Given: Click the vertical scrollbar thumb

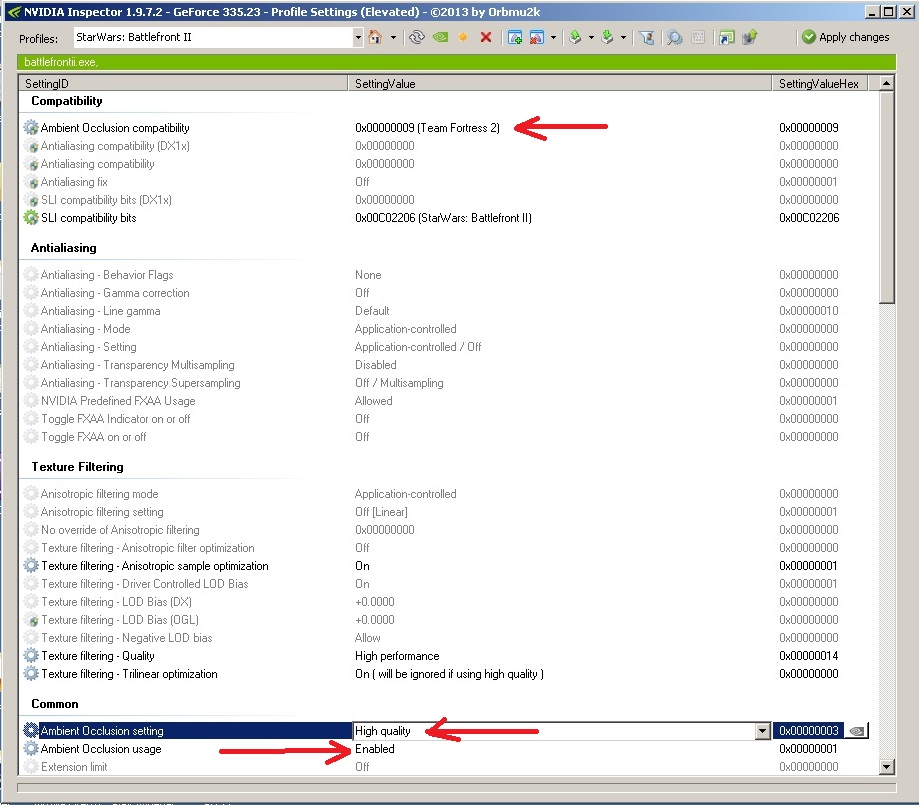Looking at the screenshot, I should (x=887, y=198).
